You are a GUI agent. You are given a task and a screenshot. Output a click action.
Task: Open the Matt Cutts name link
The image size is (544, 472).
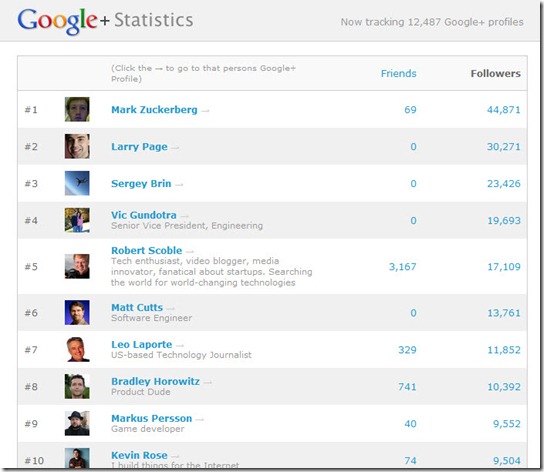coord(137,307)
